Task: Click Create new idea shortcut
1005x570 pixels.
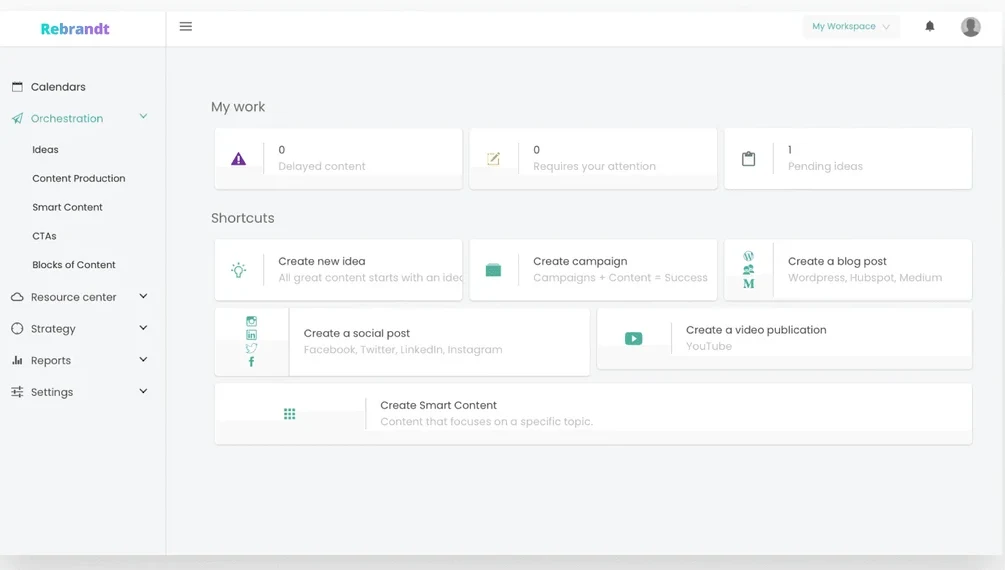Action: pyautogui.click(x=338, y=269)
